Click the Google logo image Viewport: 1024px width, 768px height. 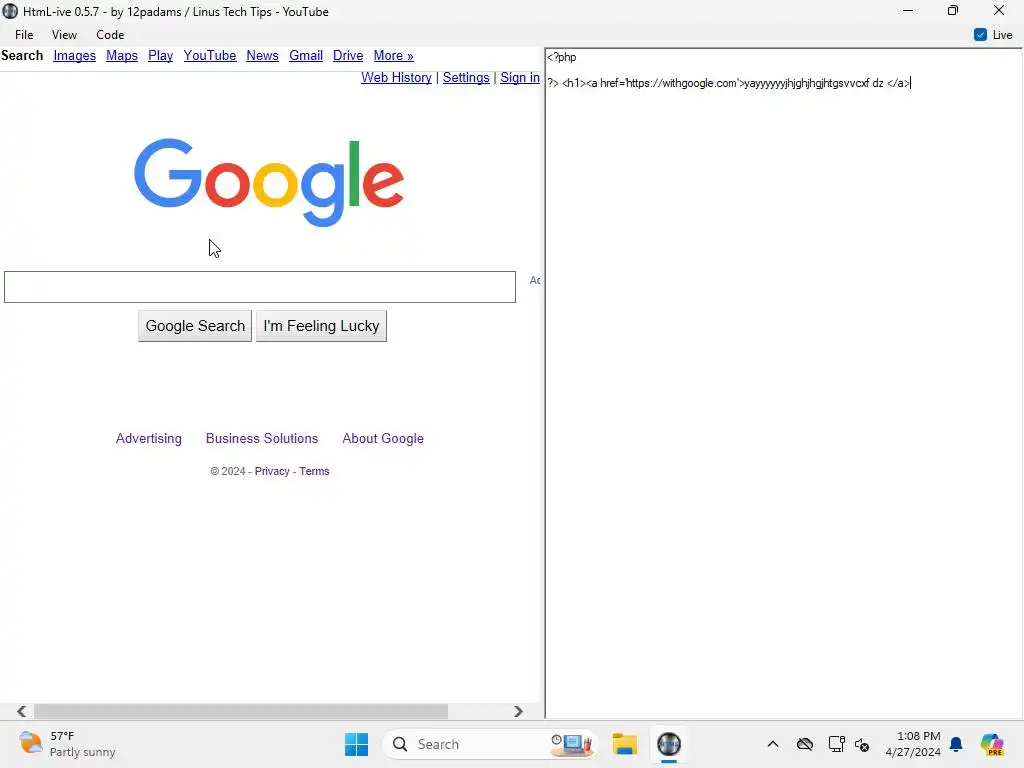pos(269,182)
